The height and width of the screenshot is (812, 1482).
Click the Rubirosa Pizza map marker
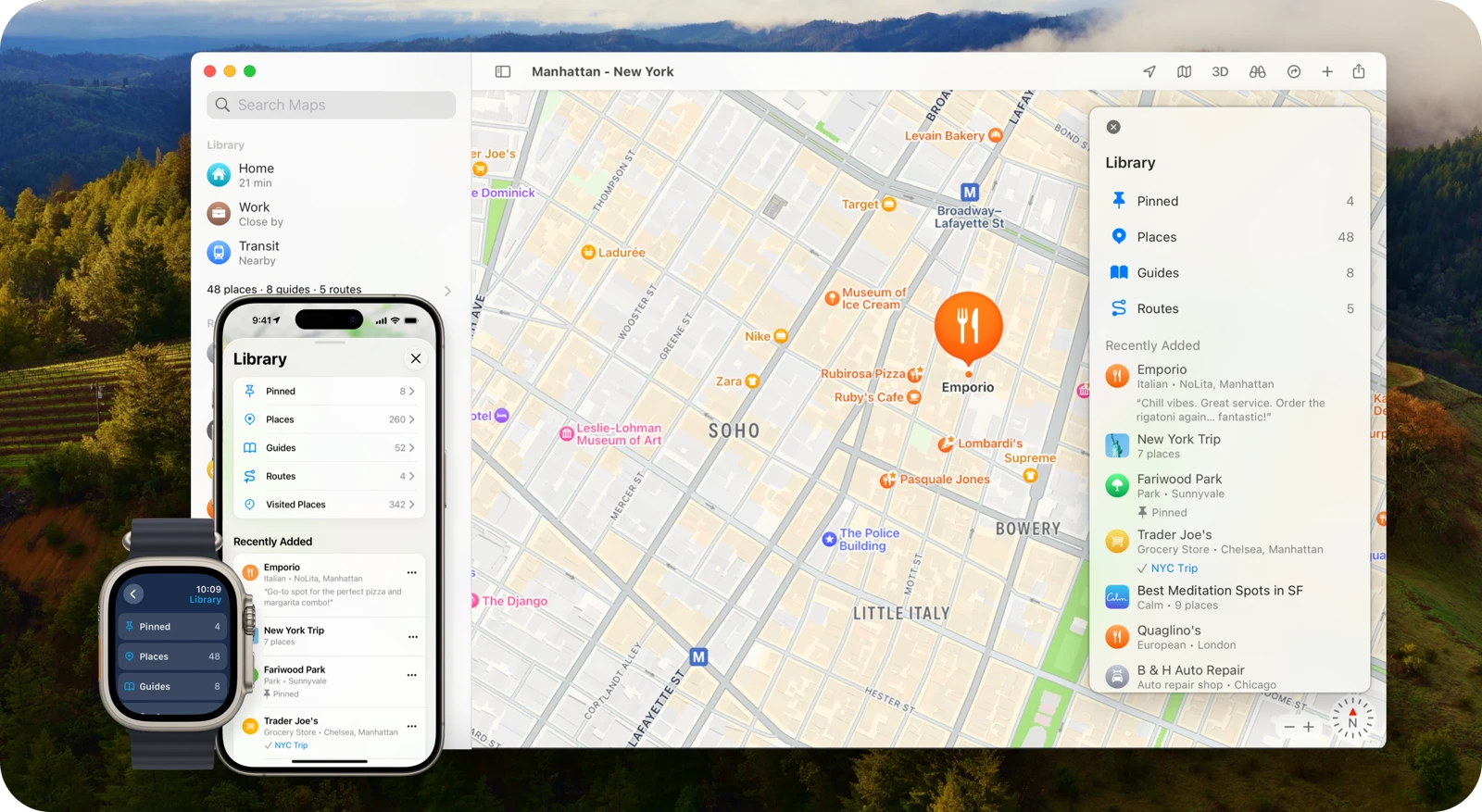point(915,374)
